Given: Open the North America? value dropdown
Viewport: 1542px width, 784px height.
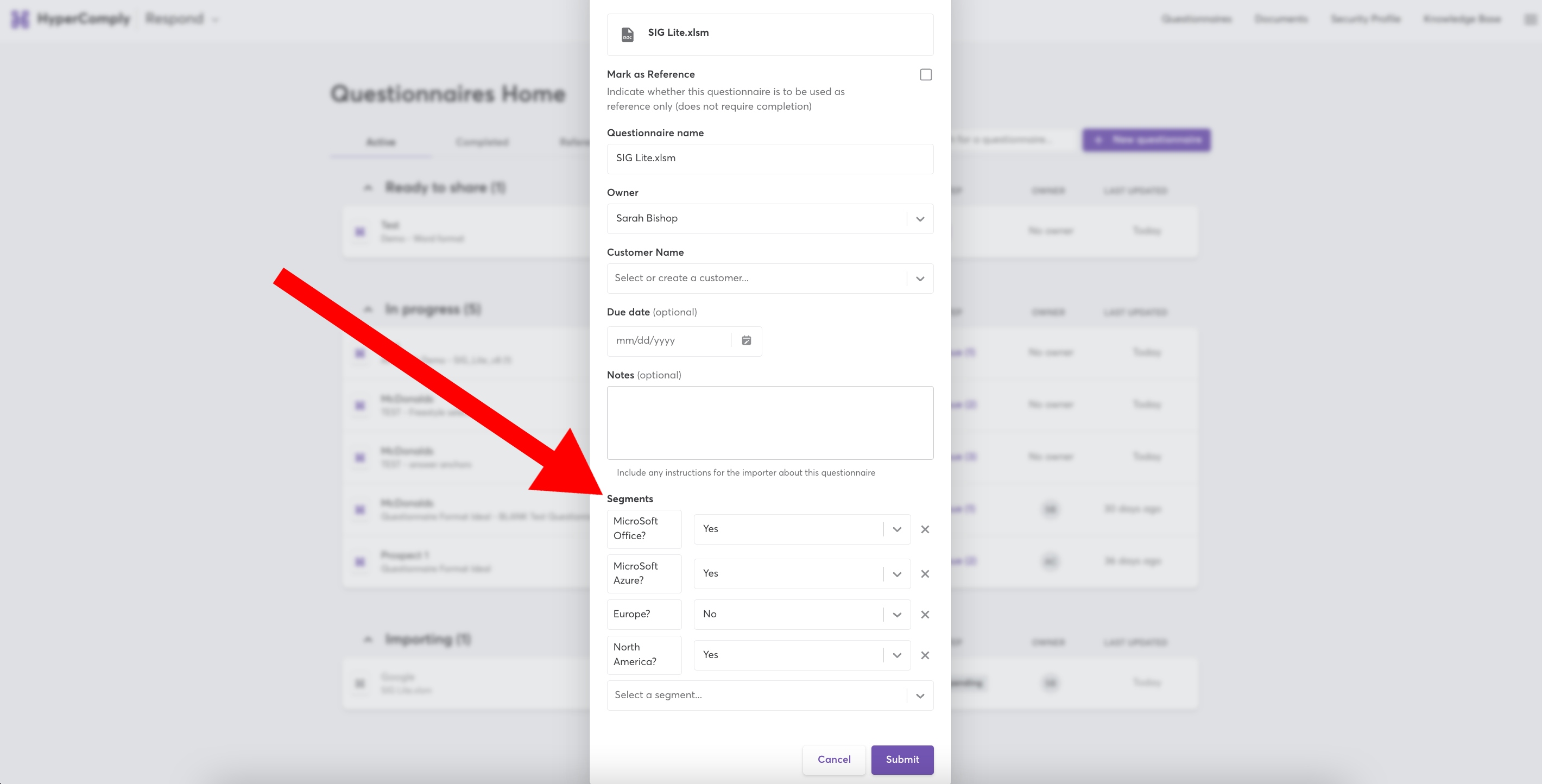Looking at the screenshot, I should pyautogui.click(x=801, y=655).
